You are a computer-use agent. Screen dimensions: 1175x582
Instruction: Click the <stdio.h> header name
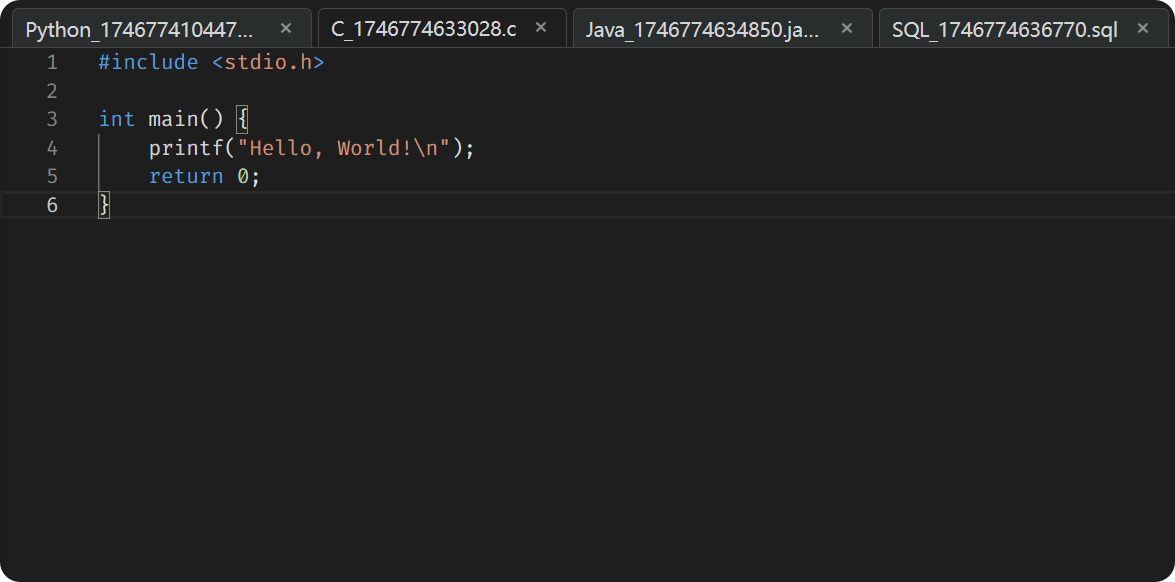click(268, 62)
